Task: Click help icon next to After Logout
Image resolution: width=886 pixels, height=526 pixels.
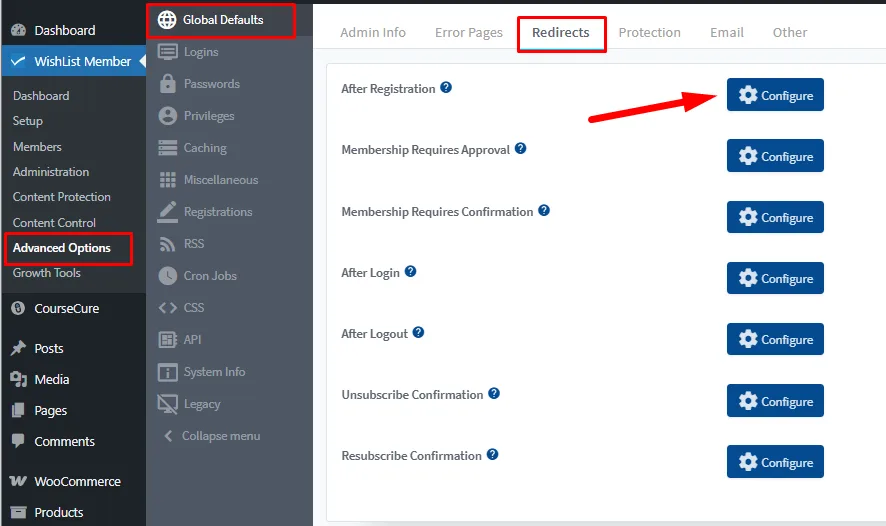Action: tap(418, 332)
